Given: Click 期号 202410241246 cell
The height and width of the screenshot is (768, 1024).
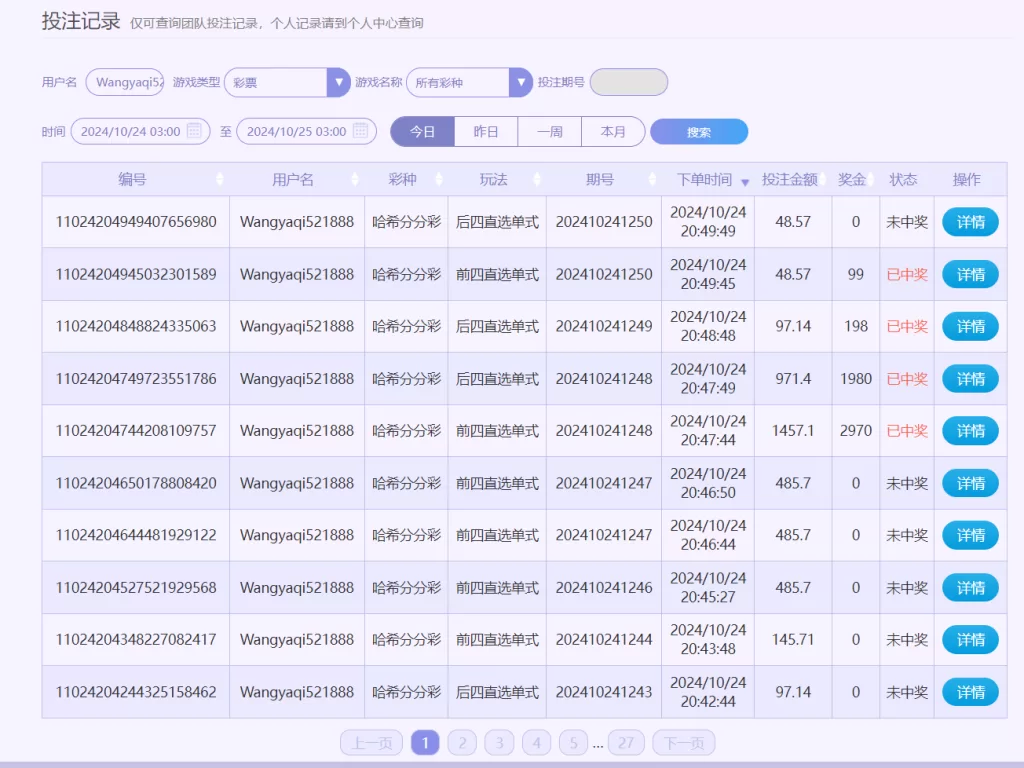Looking at the screenshot, I should pos(604,587).
